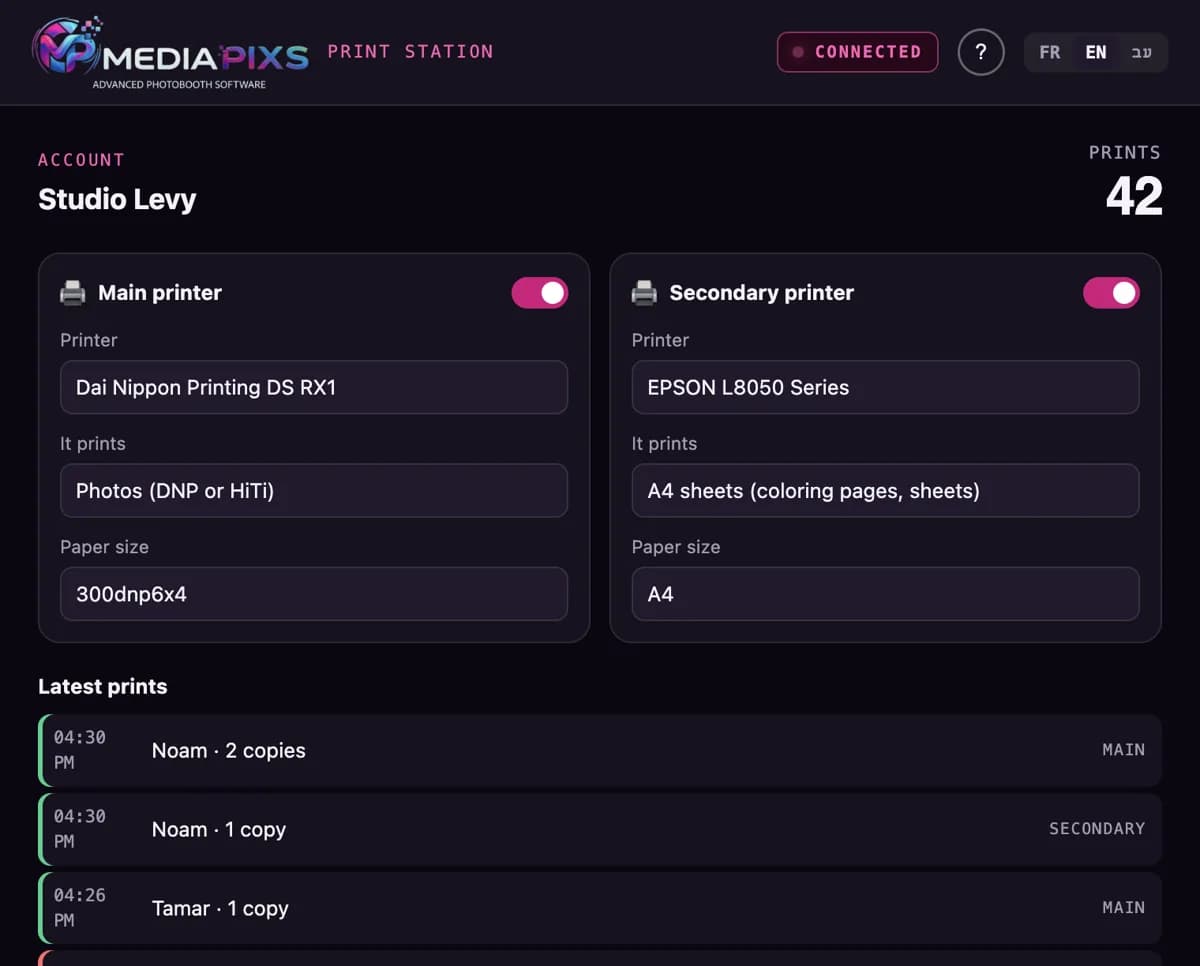
Task: Open the Main printer device dropdown
Action: (314, 387)
